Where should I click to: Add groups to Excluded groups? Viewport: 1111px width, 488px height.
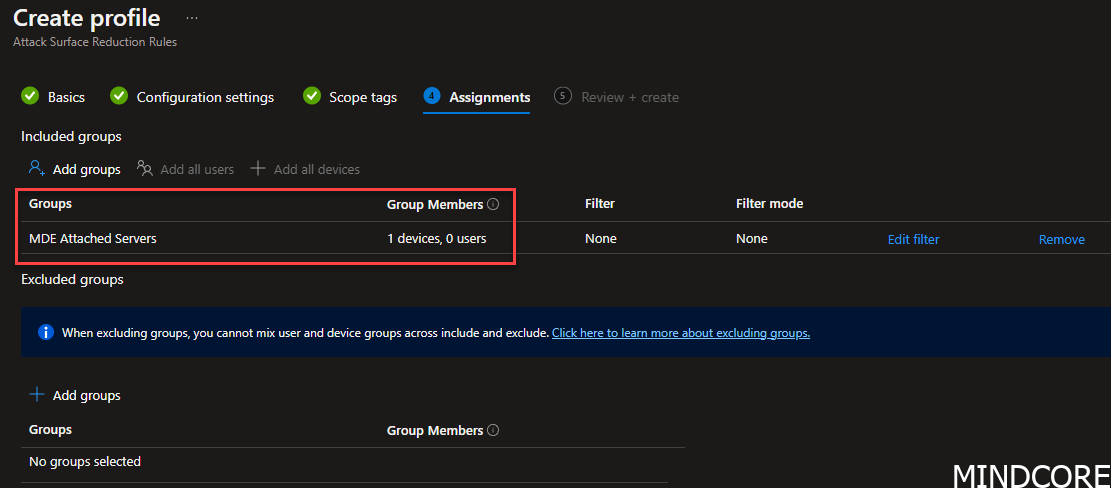click(x=74, y=395)
